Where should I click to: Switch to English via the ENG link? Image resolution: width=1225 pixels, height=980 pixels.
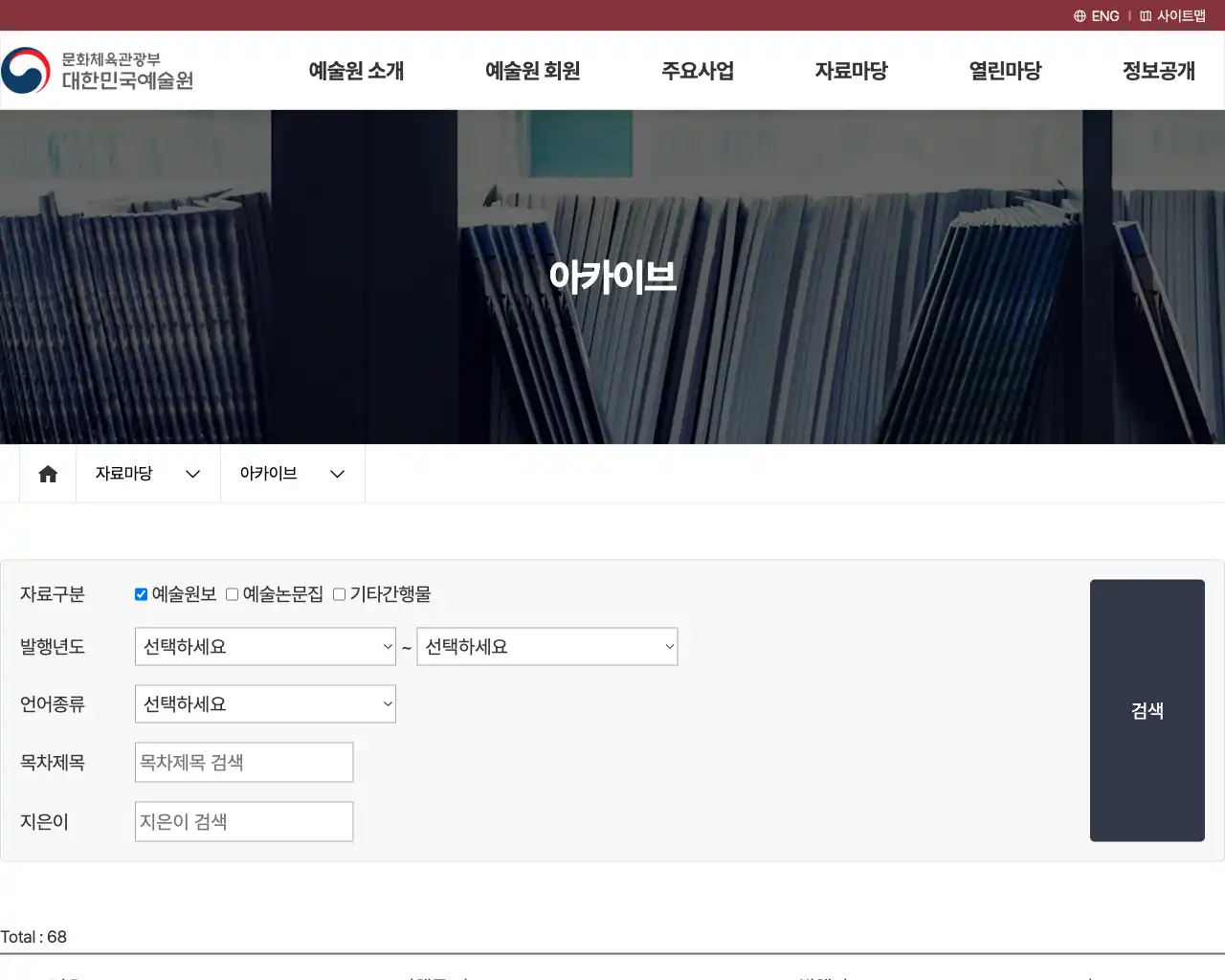(x=1104, y=15)
